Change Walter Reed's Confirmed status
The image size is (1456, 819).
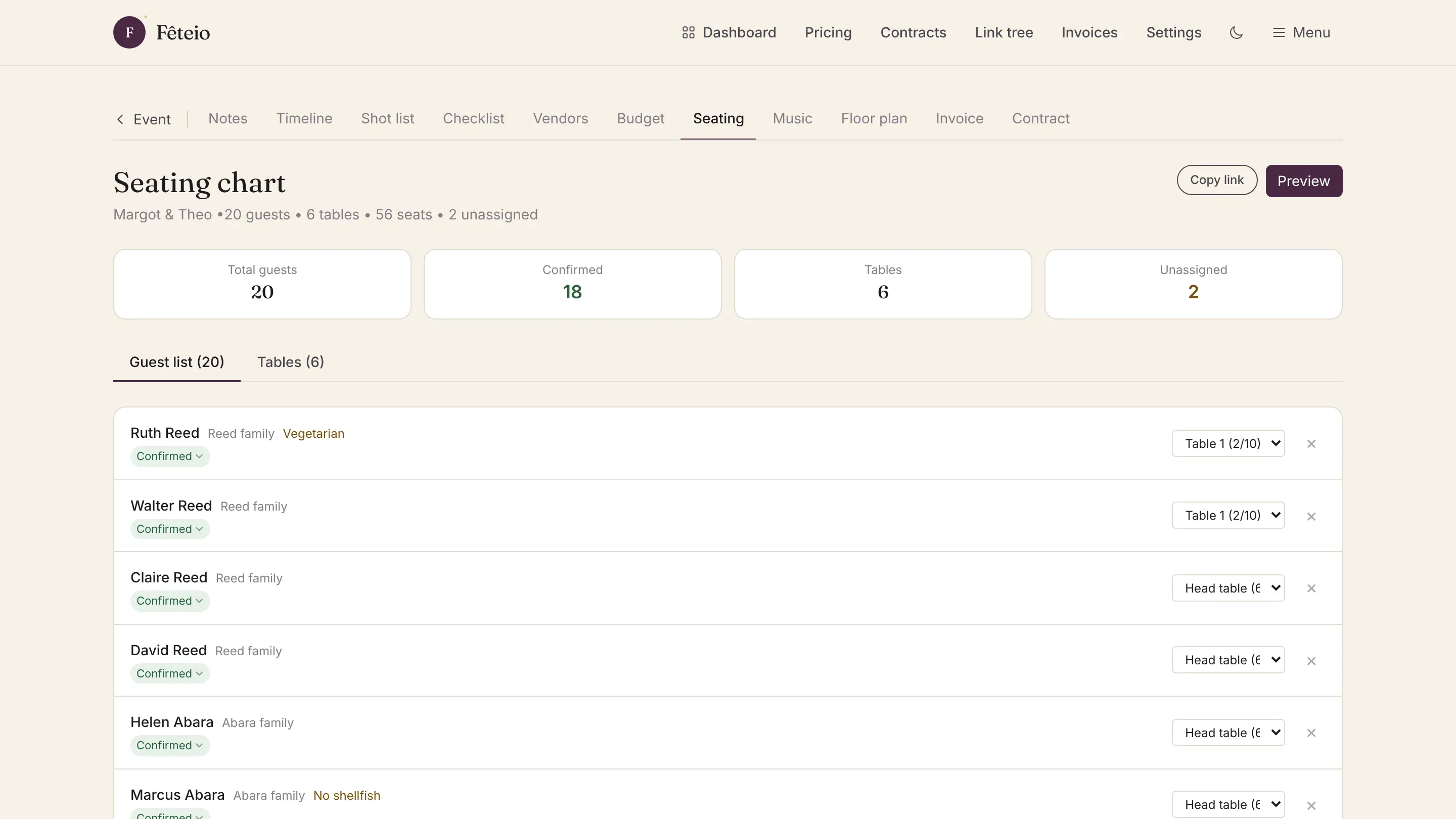(169, 529)
